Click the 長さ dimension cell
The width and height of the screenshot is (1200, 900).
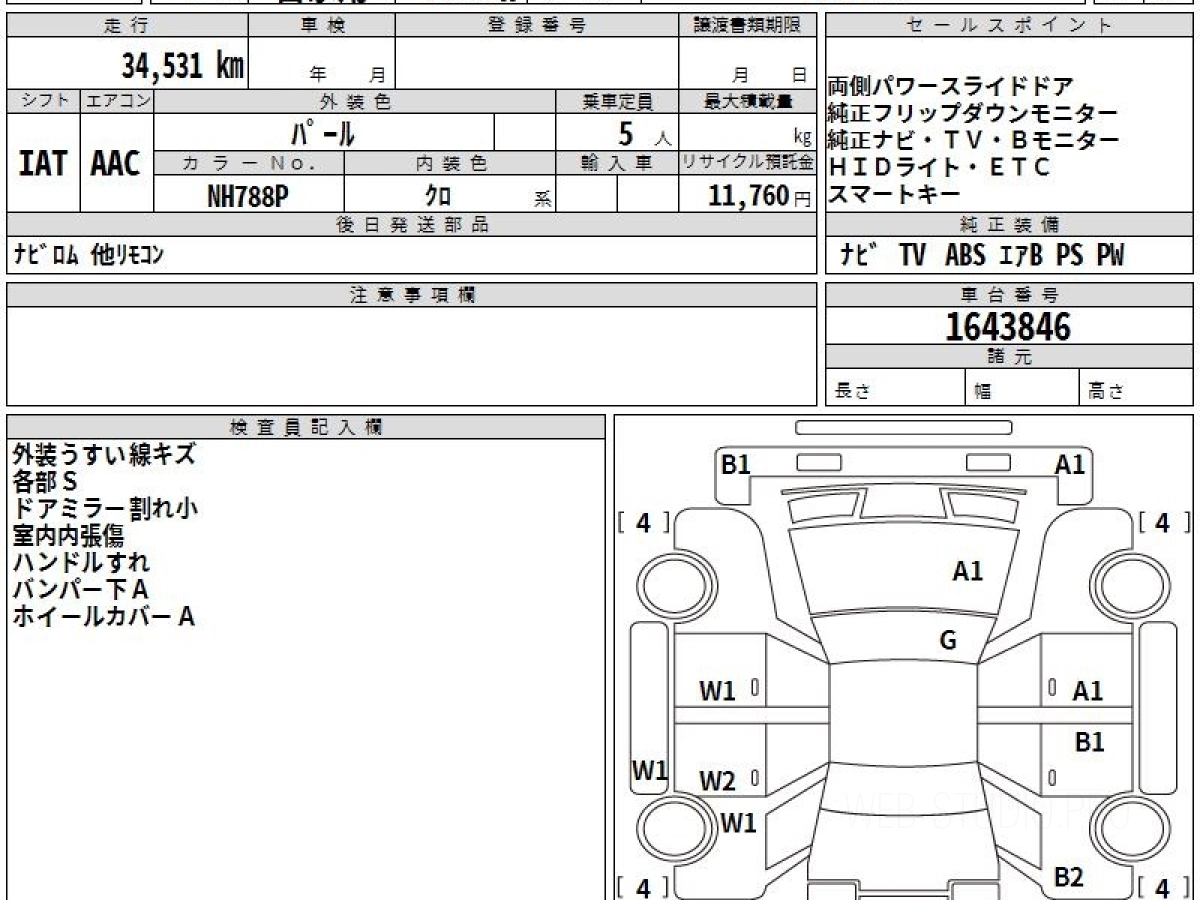(x=895, y=388)
